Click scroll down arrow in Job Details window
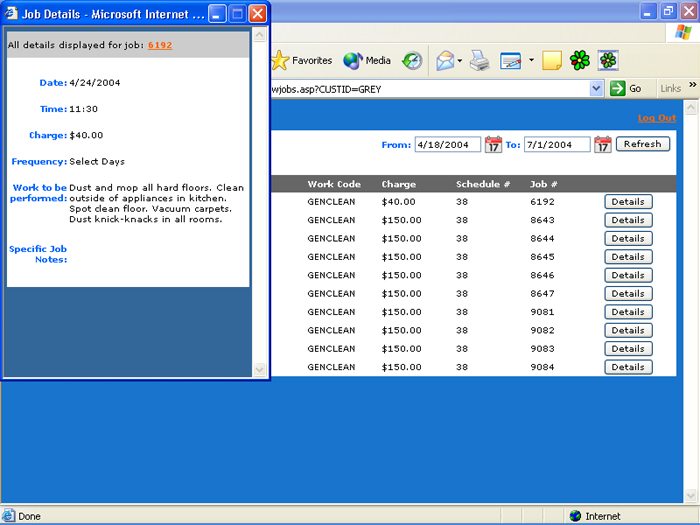Screen dimensions: 700x525 (x=259, y=369)
